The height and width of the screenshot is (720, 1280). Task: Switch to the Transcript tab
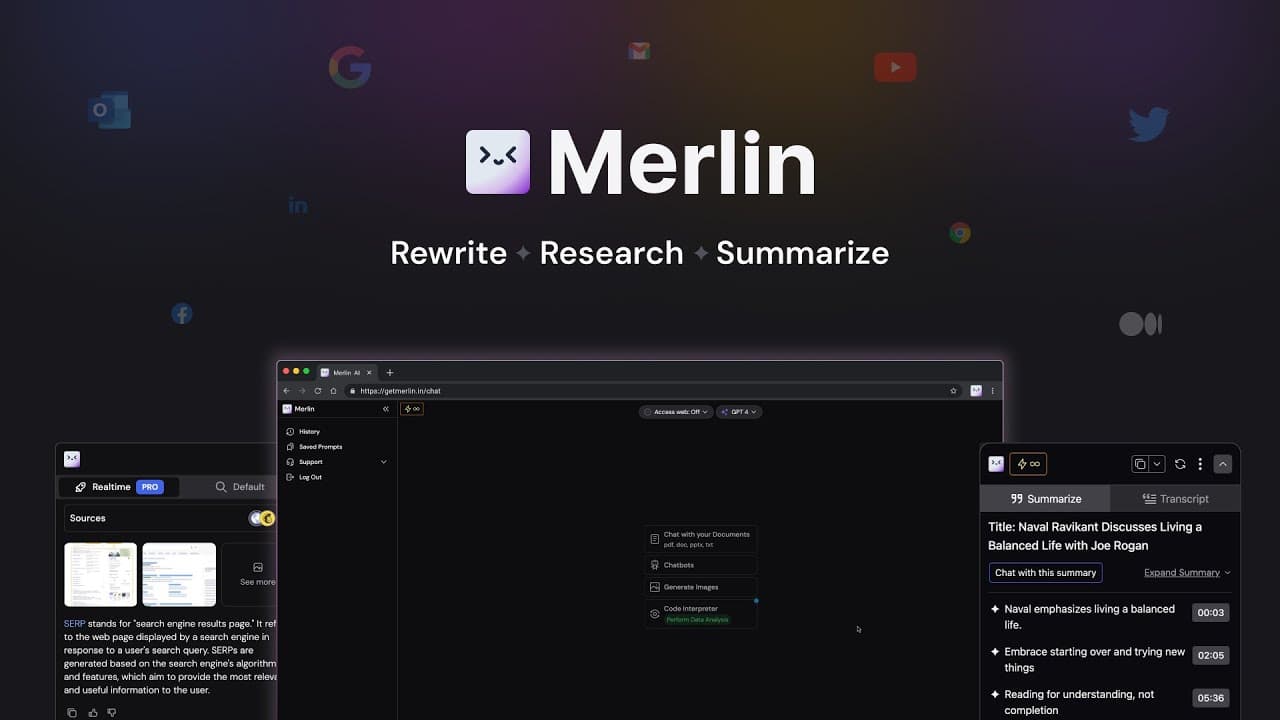[1175, 498]
